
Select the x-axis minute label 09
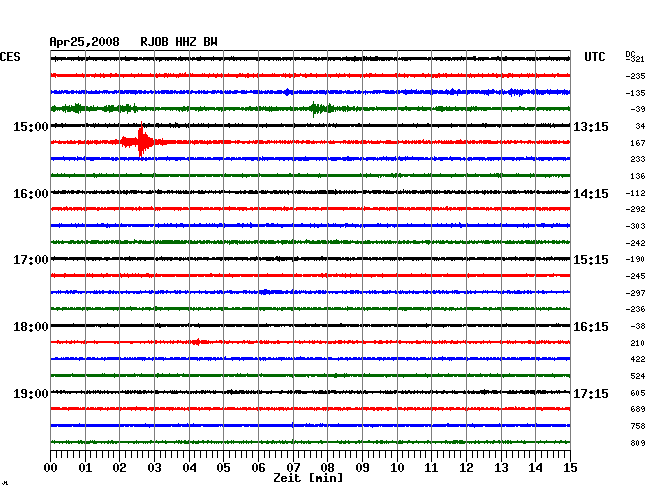362,468
